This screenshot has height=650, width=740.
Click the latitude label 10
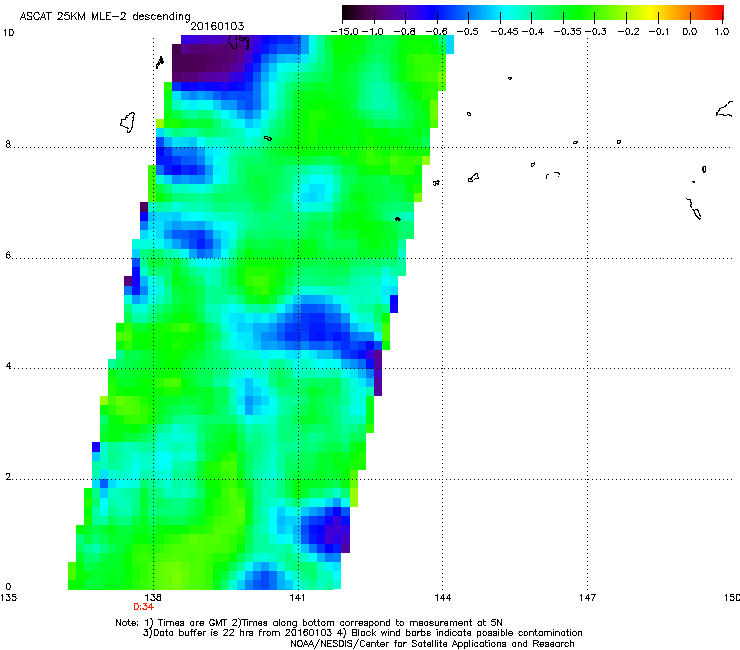coord(8,33)
